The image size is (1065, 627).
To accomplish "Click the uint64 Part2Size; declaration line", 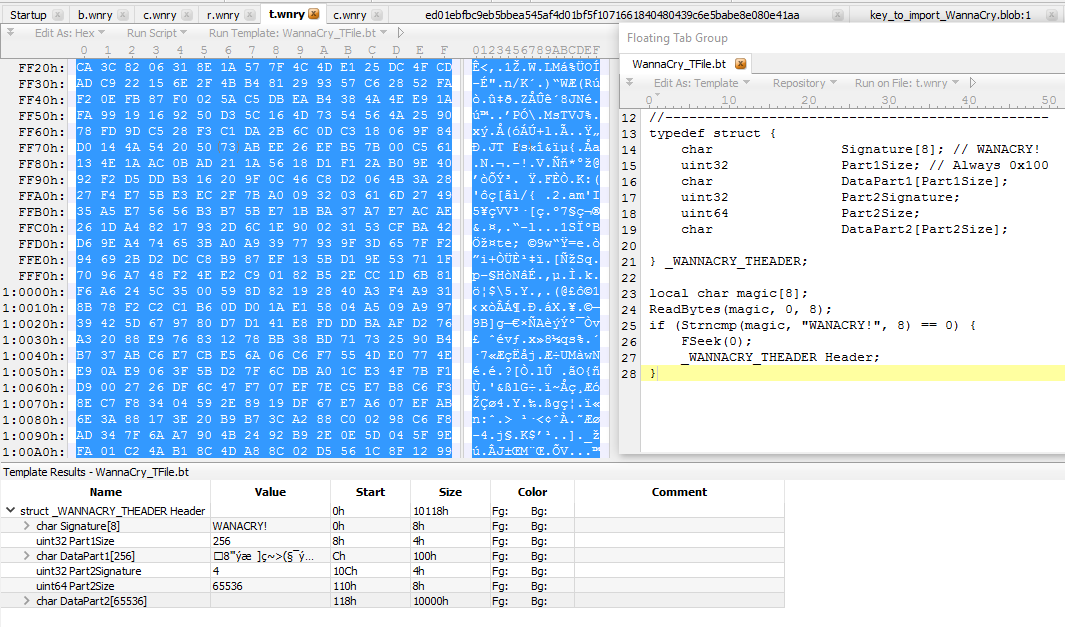I will click(801, 213).
